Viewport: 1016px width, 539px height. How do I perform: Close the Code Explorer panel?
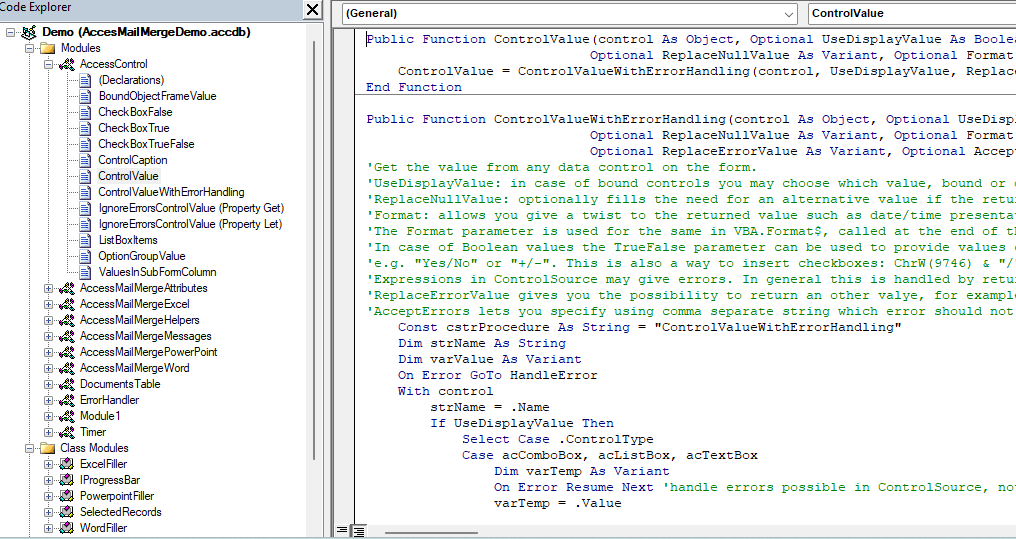(x=312, y=10)
